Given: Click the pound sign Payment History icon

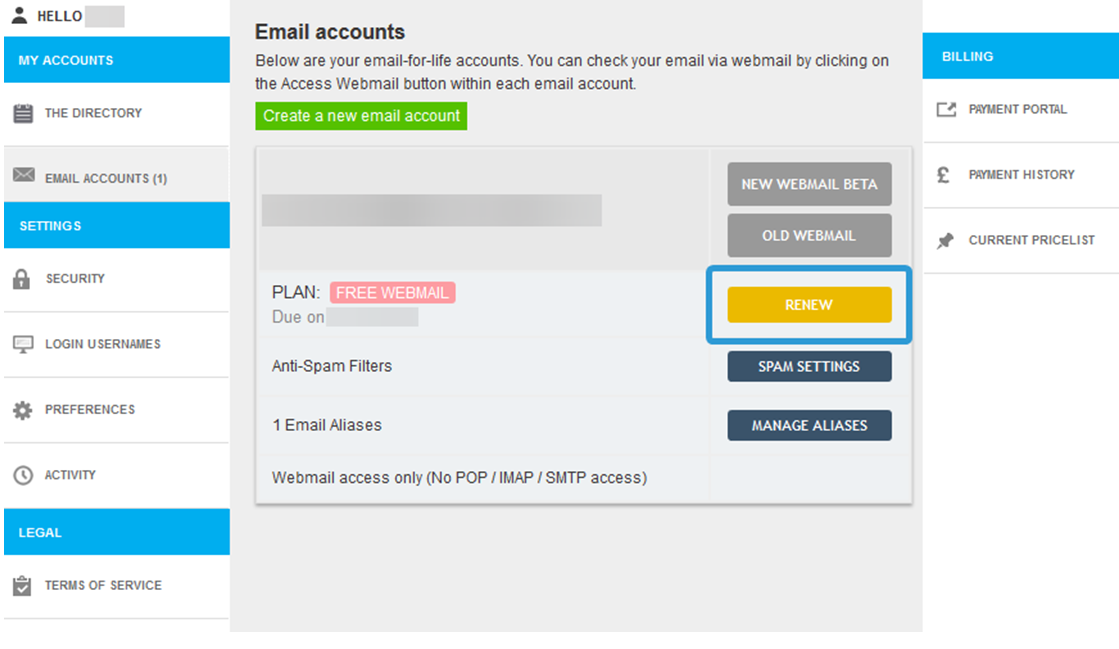Looking at the screenshot, I should [x=943, y=175].
